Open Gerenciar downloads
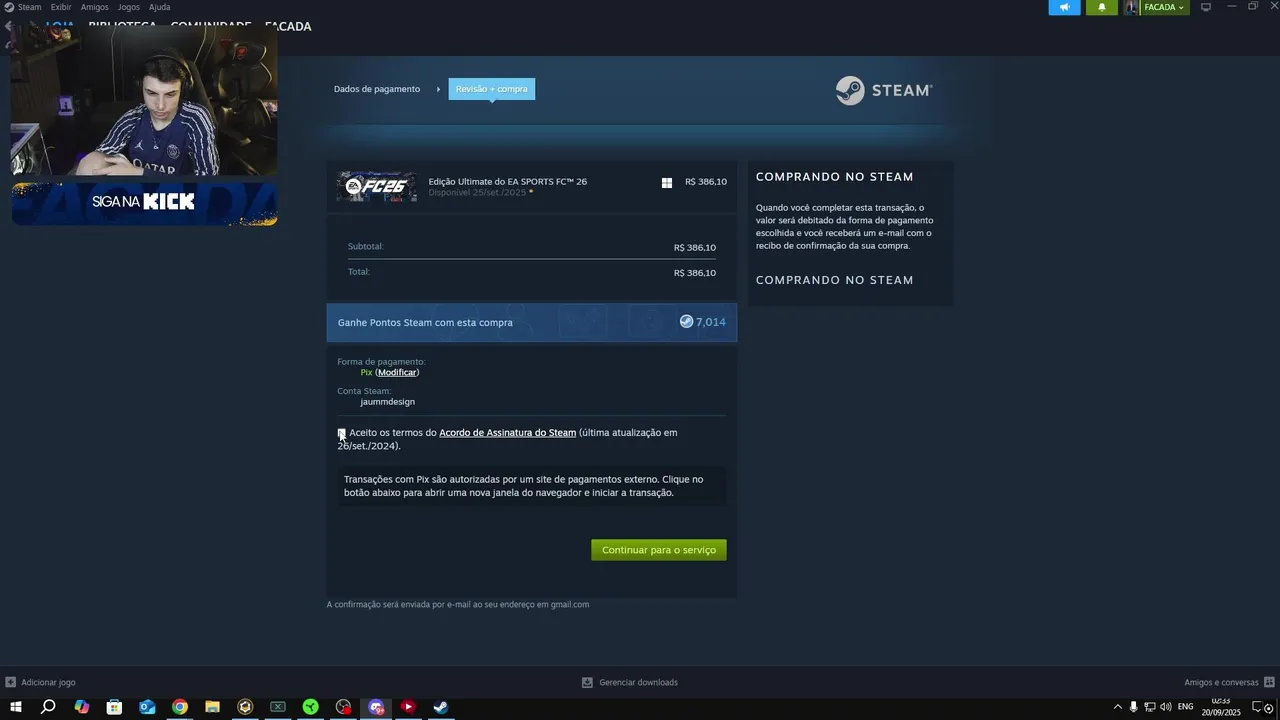Screen dimensions: 1280x720 coord(638,682)
